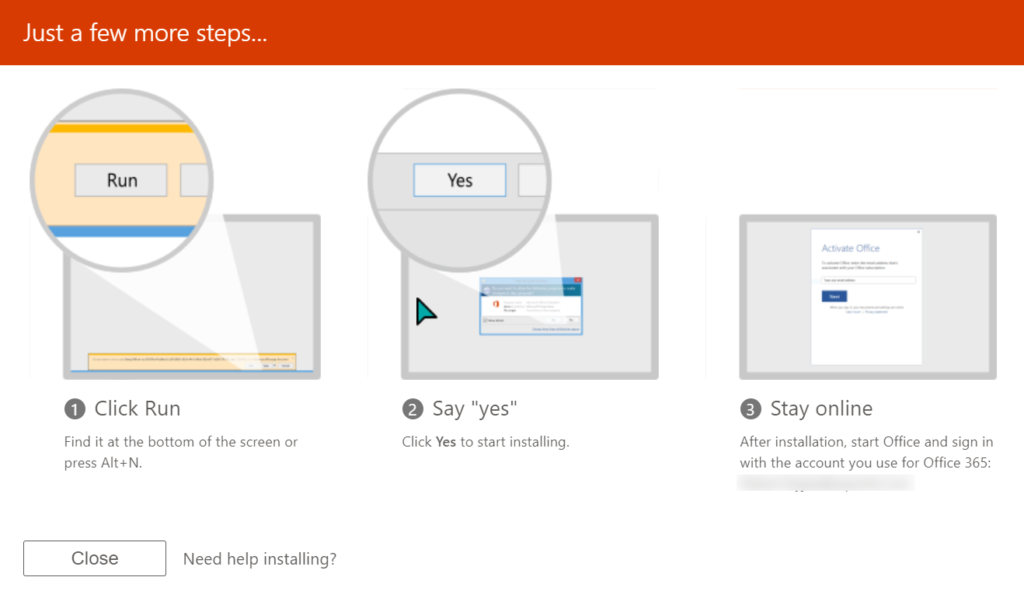The image size is (1024, 598).
Task: Toggle the Show details checkbox in the UAC illustration
Action: 485,320
